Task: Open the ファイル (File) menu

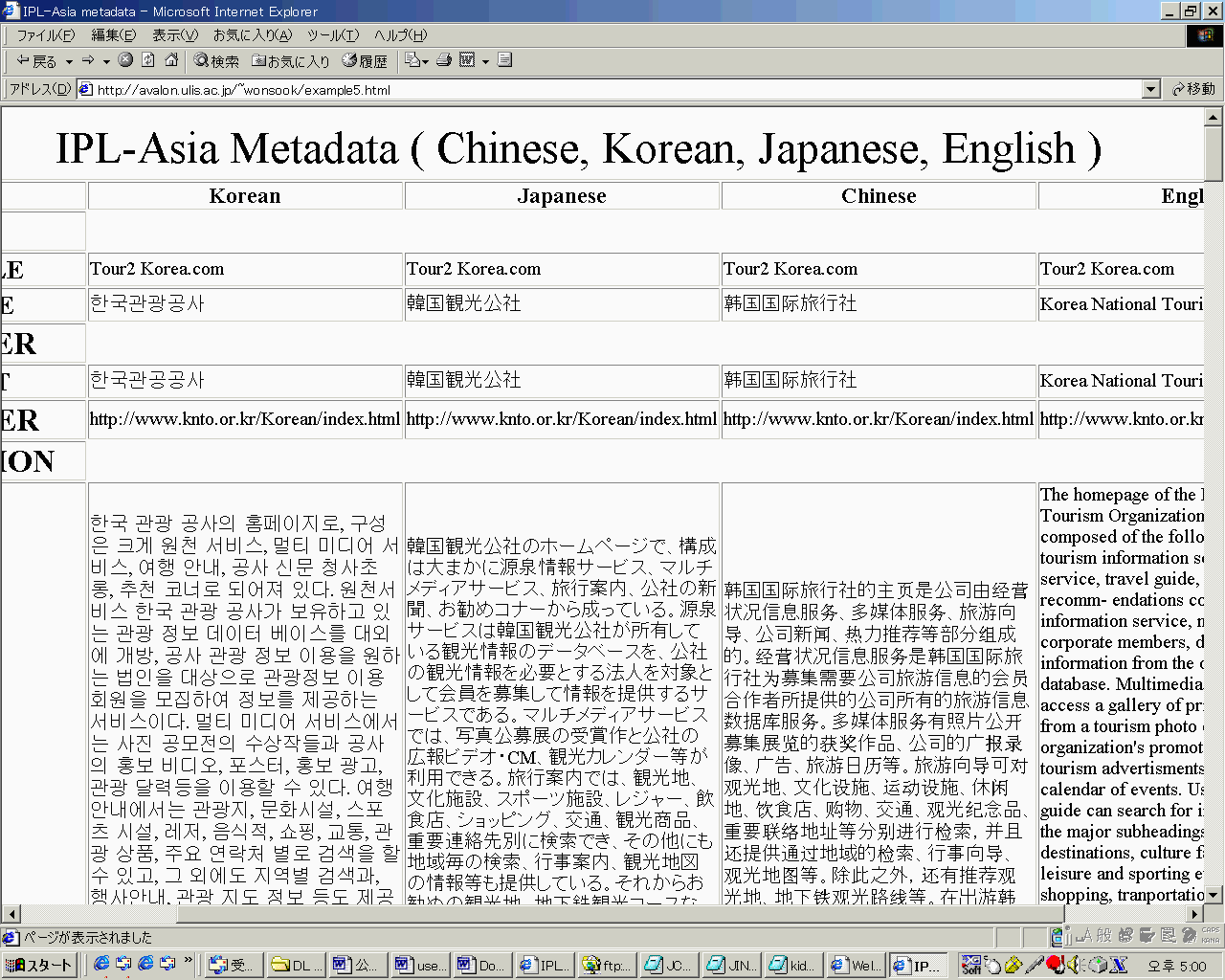Action: 45,35
